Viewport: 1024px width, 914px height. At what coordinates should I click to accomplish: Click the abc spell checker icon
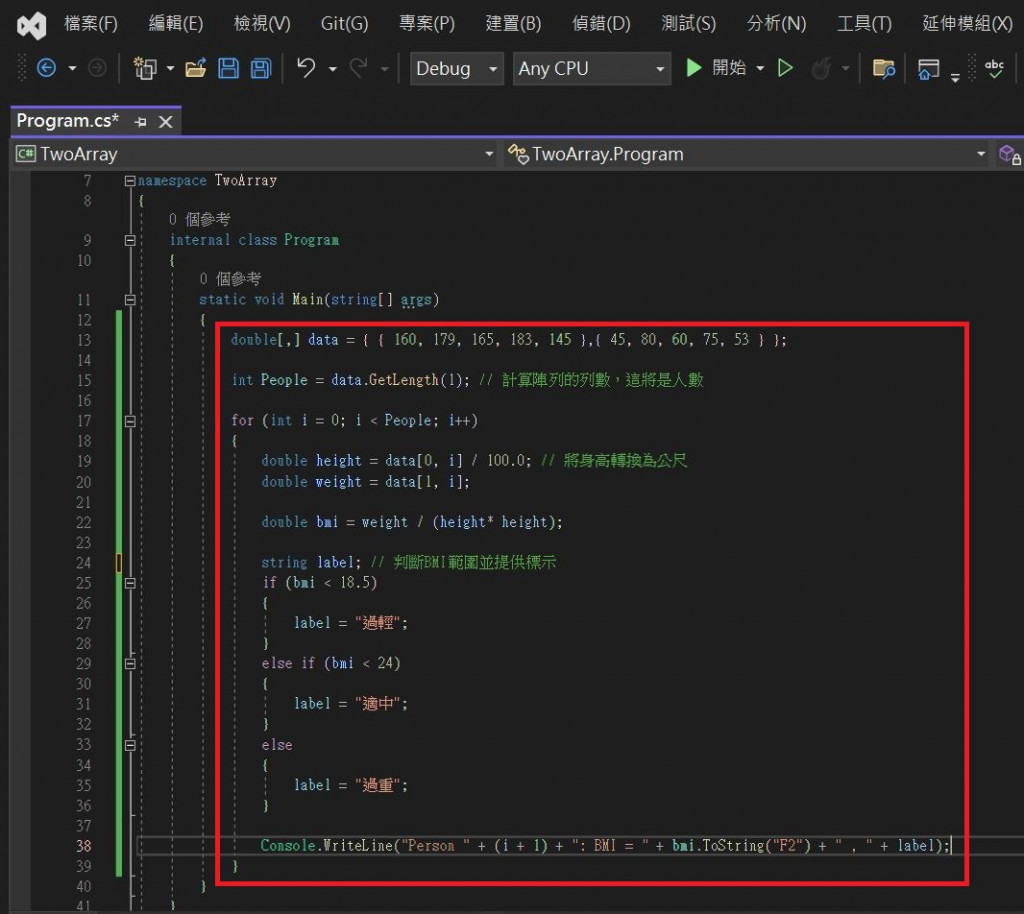(994, 68)
